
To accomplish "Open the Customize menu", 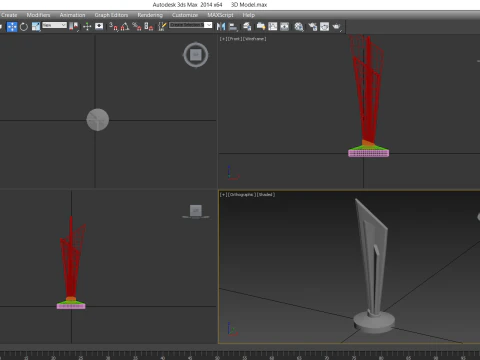I will click(x=185, y=15).
